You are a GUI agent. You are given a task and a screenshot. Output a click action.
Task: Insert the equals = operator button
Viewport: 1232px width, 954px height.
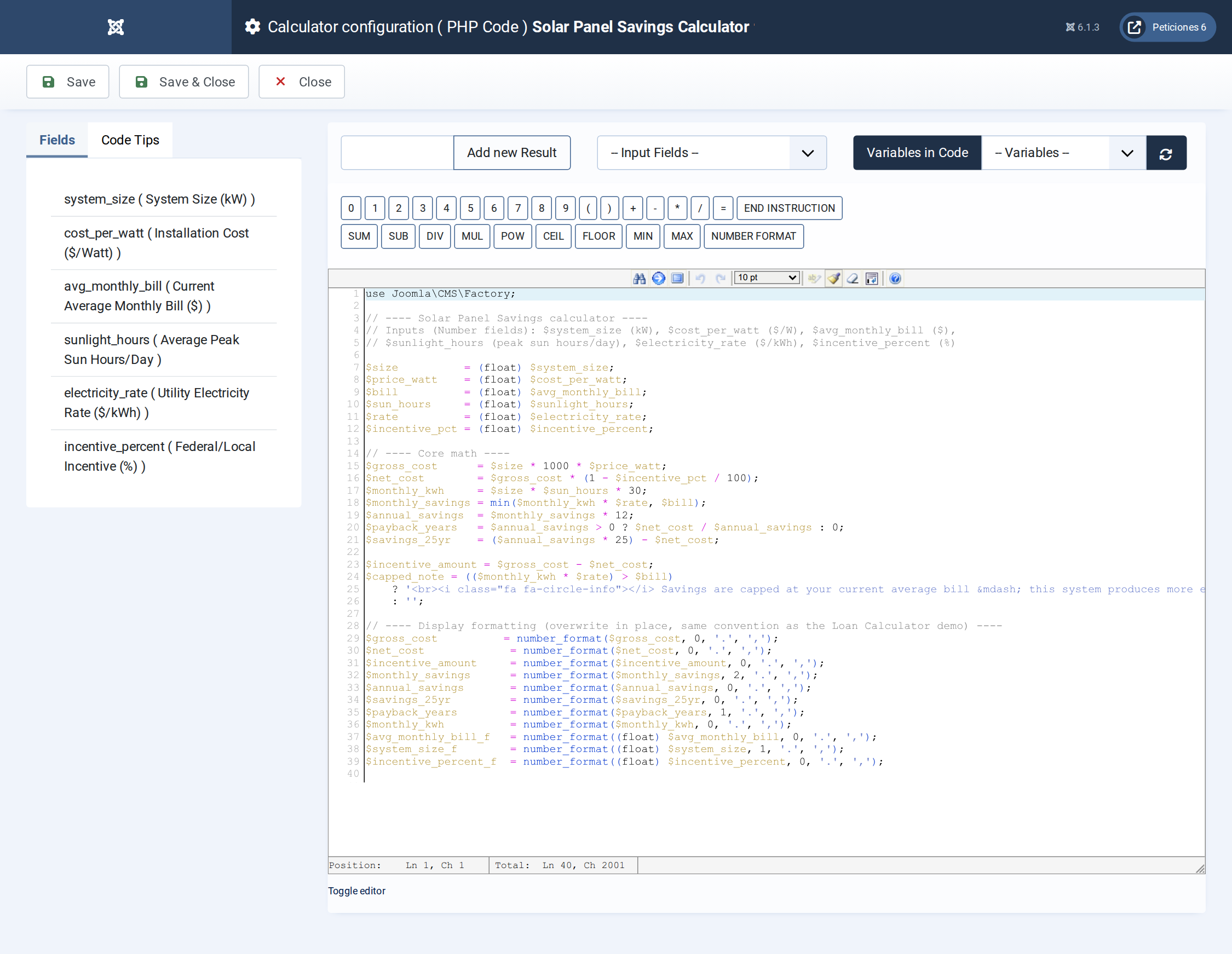[x=723, y=208]
